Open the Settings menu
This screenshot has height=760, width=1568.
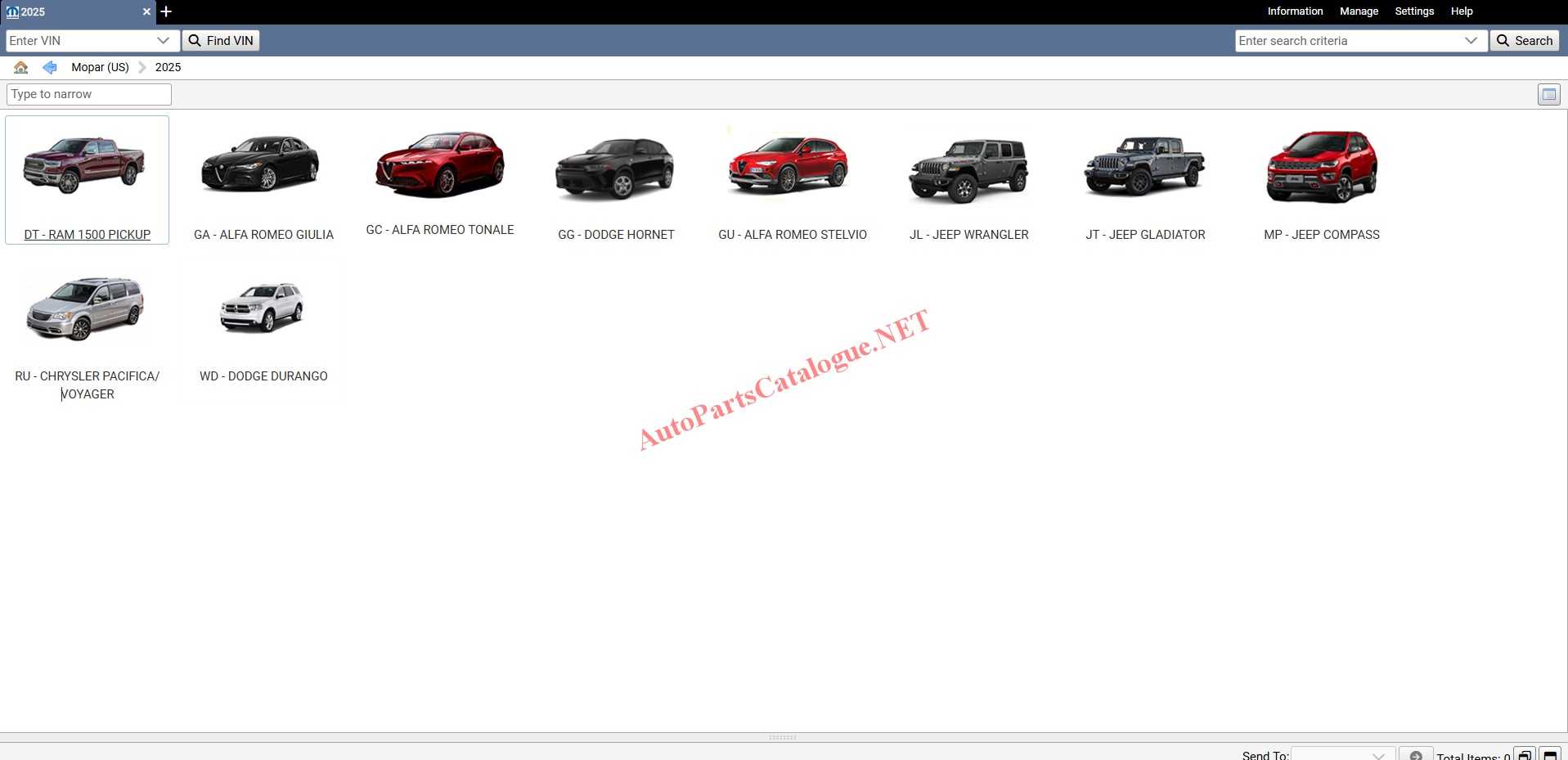[x=1414, y=11]
